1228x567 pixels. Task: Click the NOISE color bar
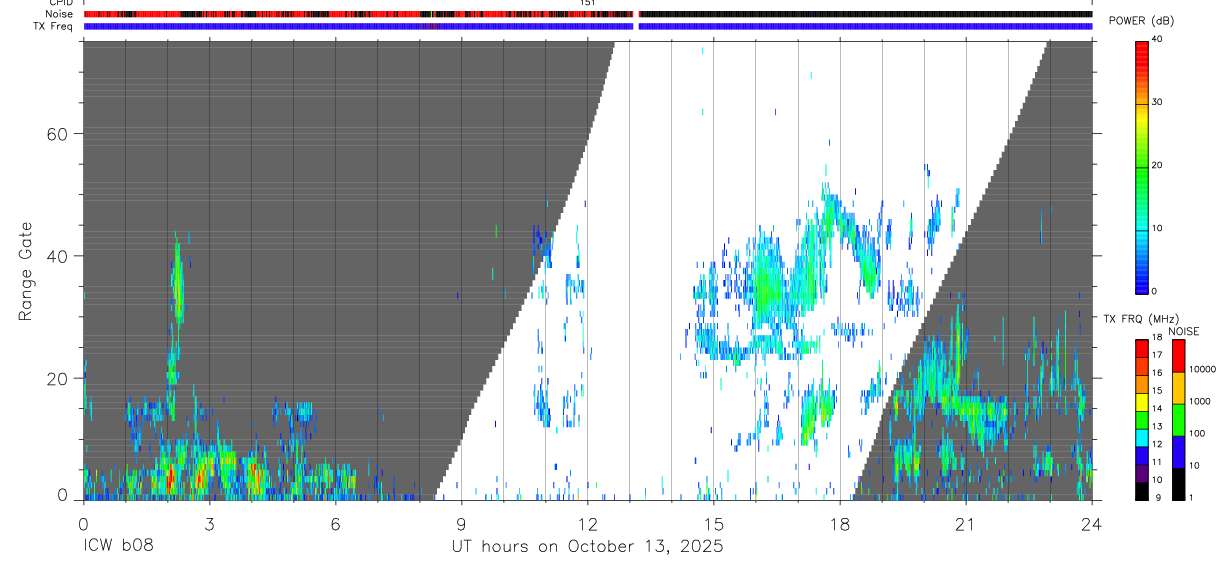pos(1178,419)
